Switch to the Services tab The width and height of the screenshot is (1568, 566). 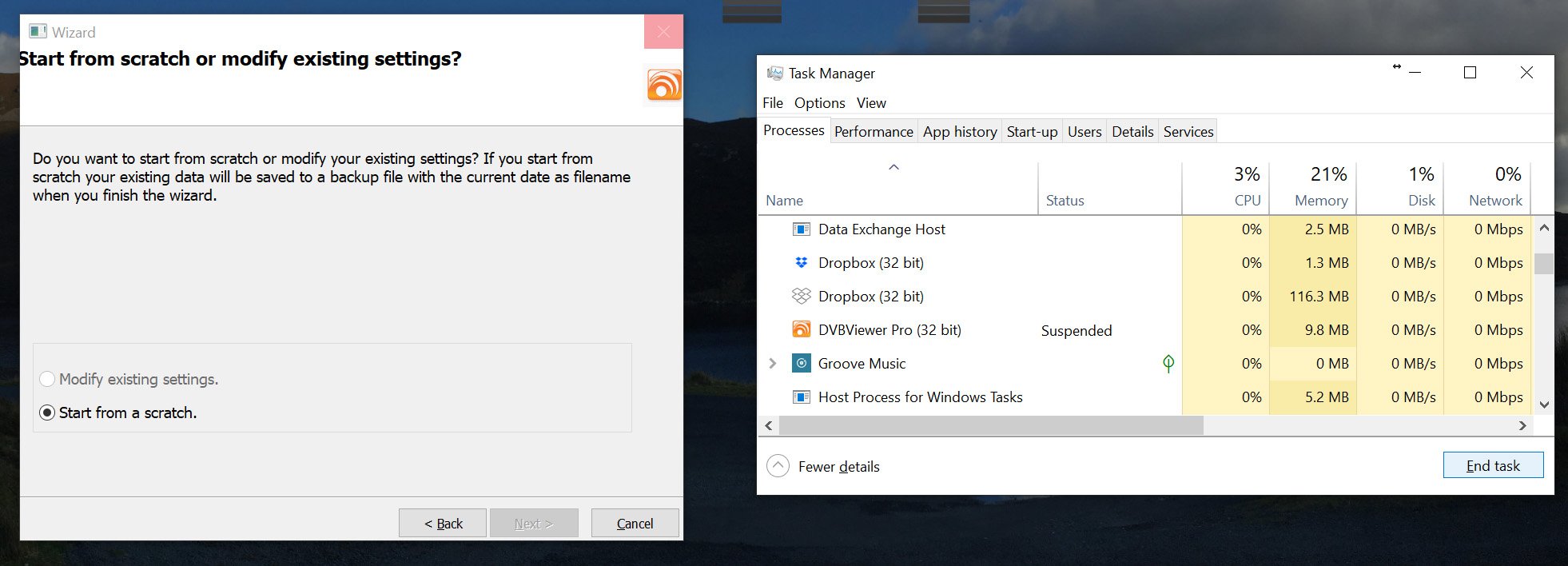click(1188, 131)
